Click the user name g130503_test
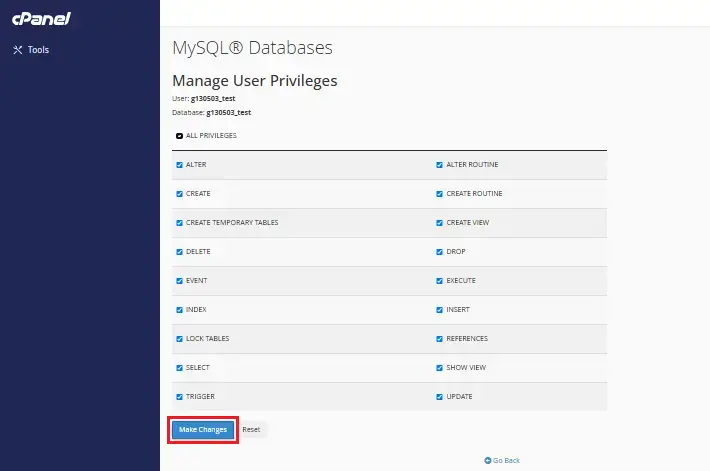Screen dimensions: 710x471 coord(213,99)
